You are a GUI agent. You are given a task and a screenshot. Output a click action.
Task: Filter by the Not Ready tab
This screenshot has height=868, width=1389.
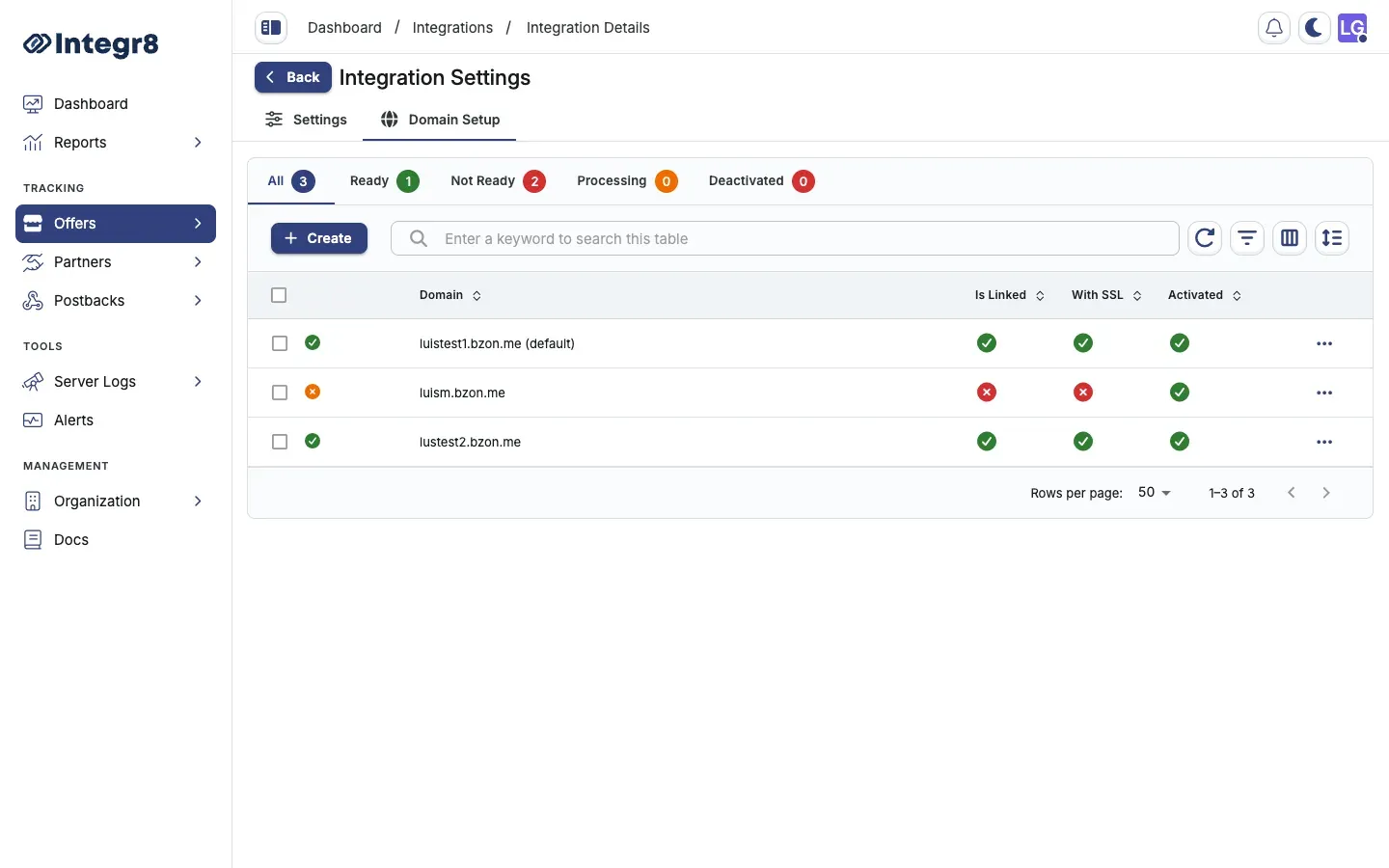pos(498,181)
